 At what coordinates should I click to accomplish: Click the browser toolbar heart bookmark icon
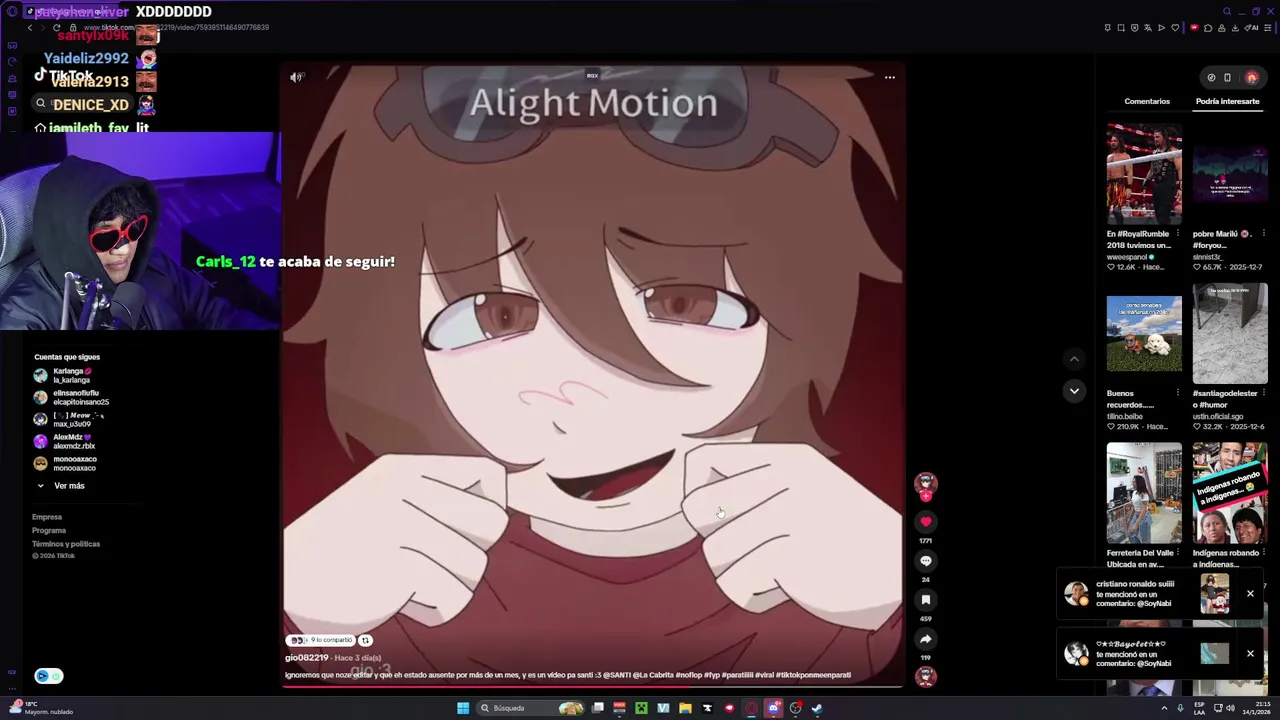pyautogui.click(x=1175, y=28)
